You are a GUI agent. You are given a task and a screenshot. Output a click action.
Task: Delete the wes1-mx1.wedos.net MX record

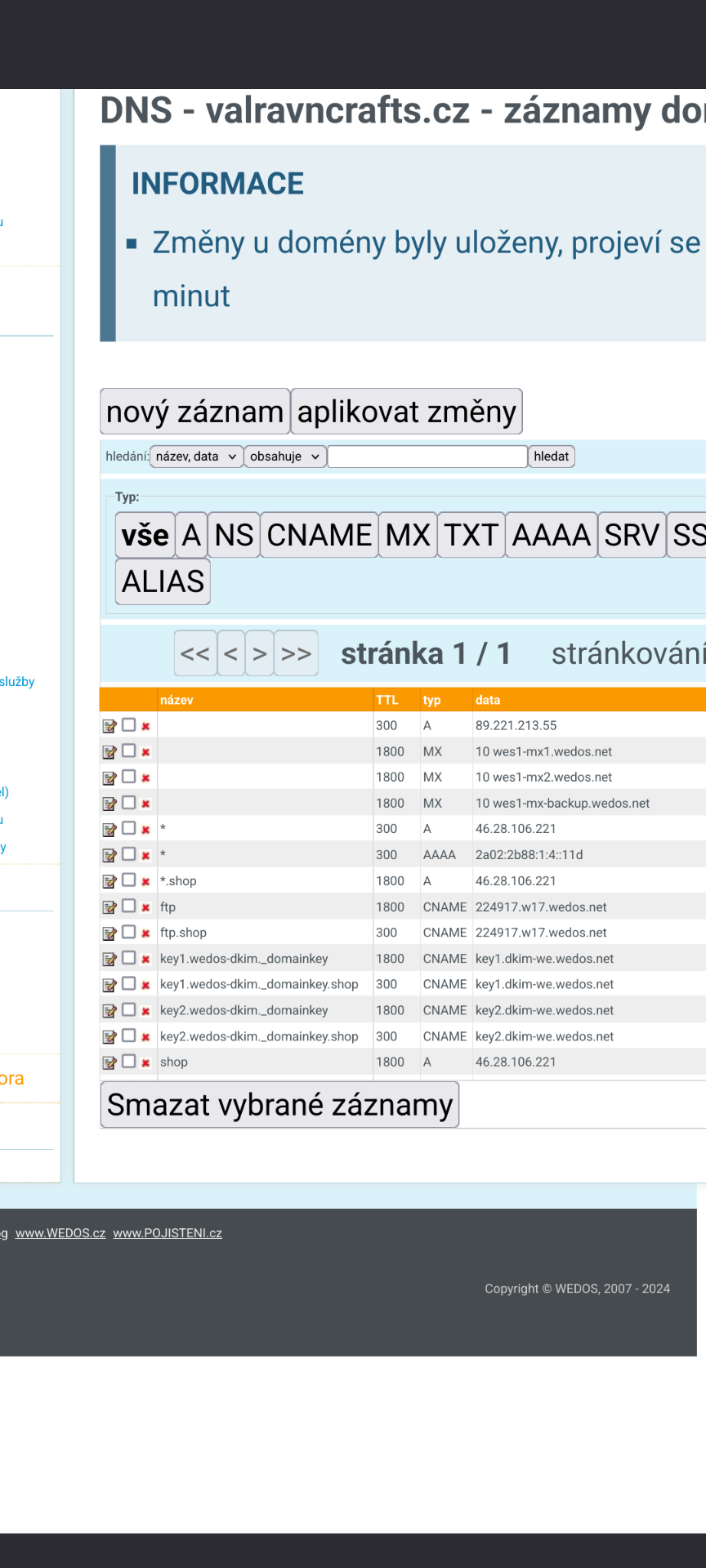[x=145, y=752]
